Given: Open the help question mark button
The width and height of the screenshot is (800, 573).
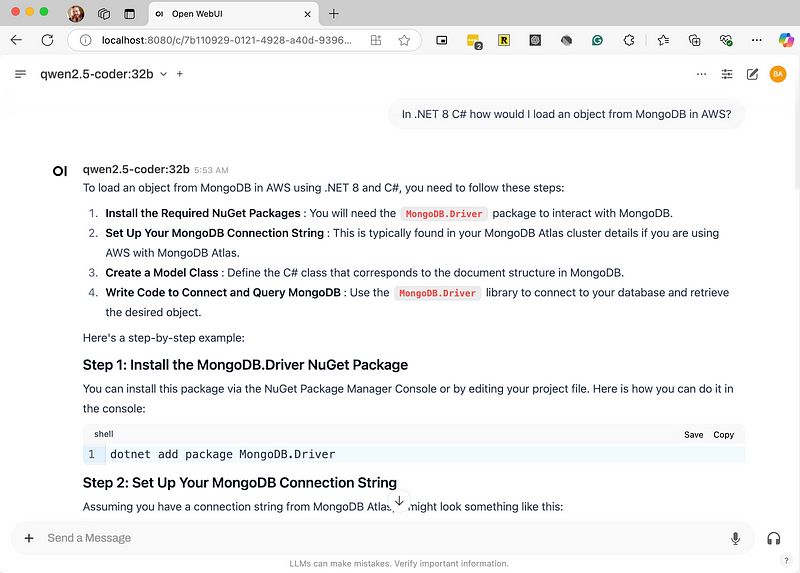Looking at the screenshot, I should point(786,560).
